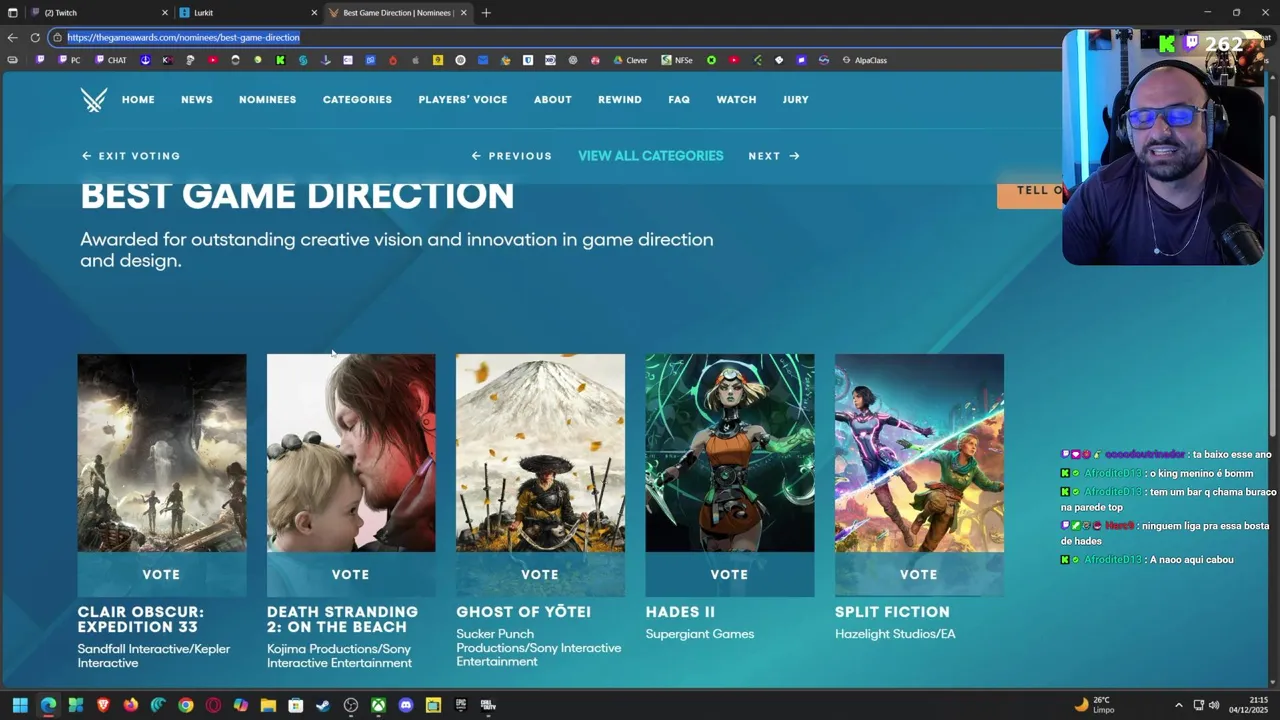Close the Best Game Direction tab
The height and width of the screenshot is (720, 1280).
coord(463,13)
